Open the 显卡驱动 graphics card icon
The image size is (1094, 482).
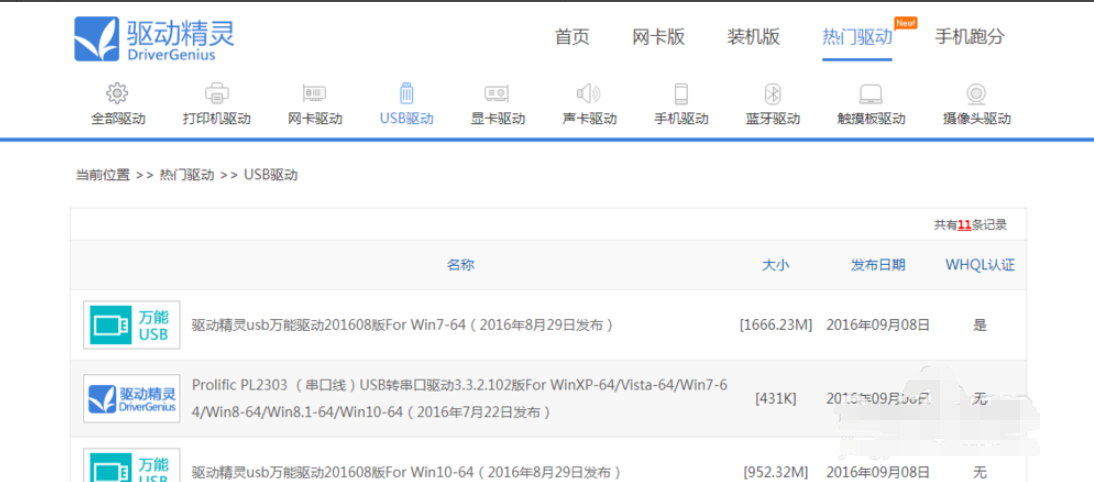[497, 94]
